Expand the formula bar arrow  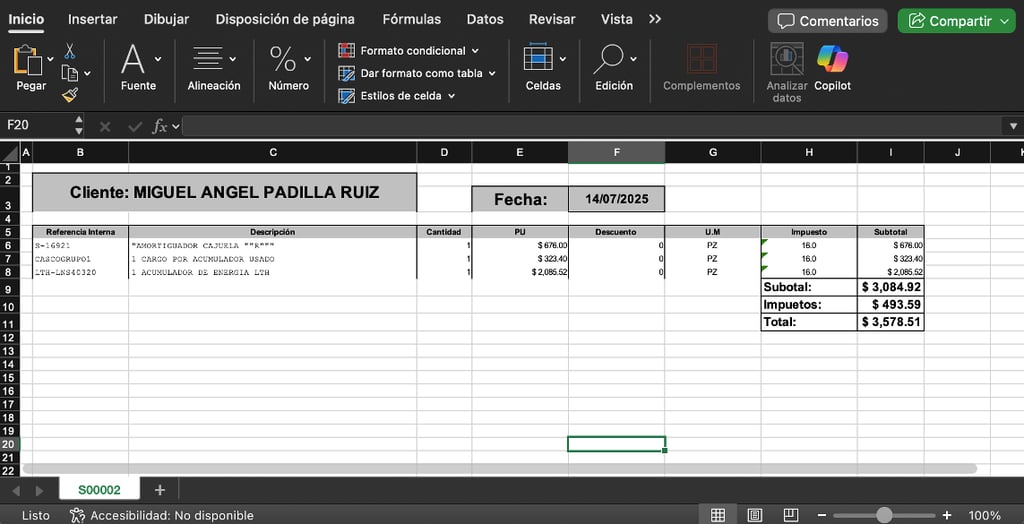(x=1013, y=126)
